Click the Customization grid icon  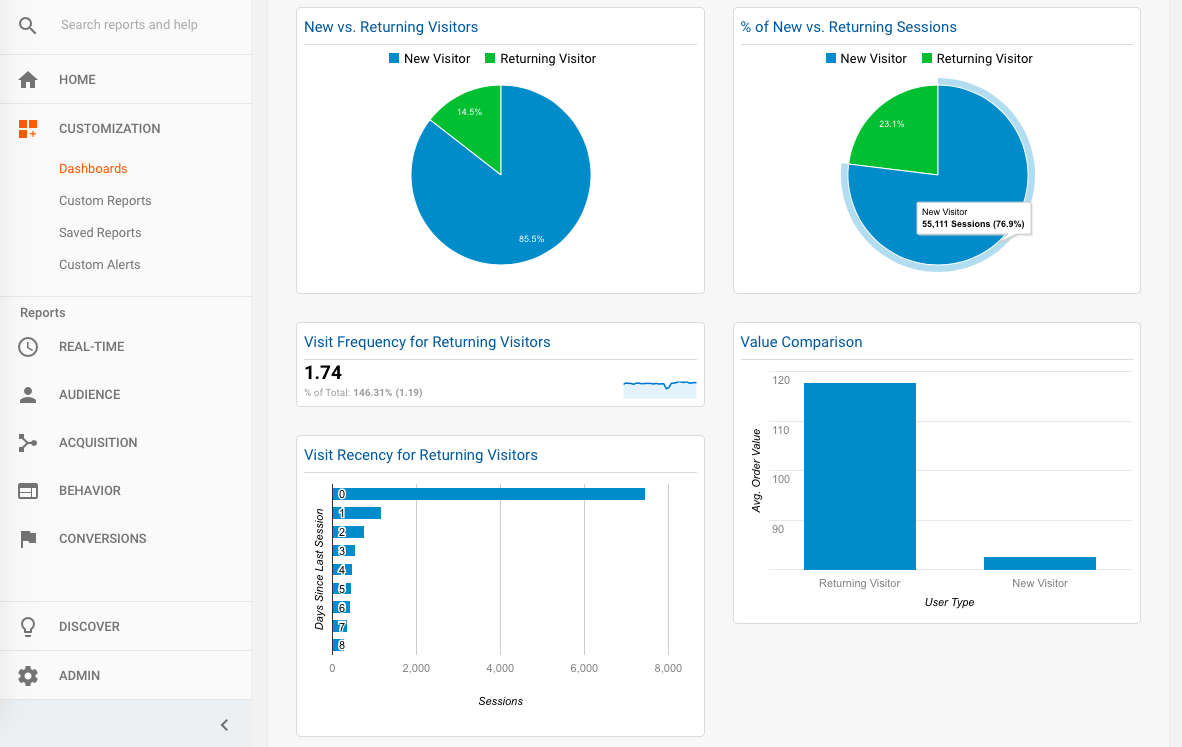tap(28, 129)
